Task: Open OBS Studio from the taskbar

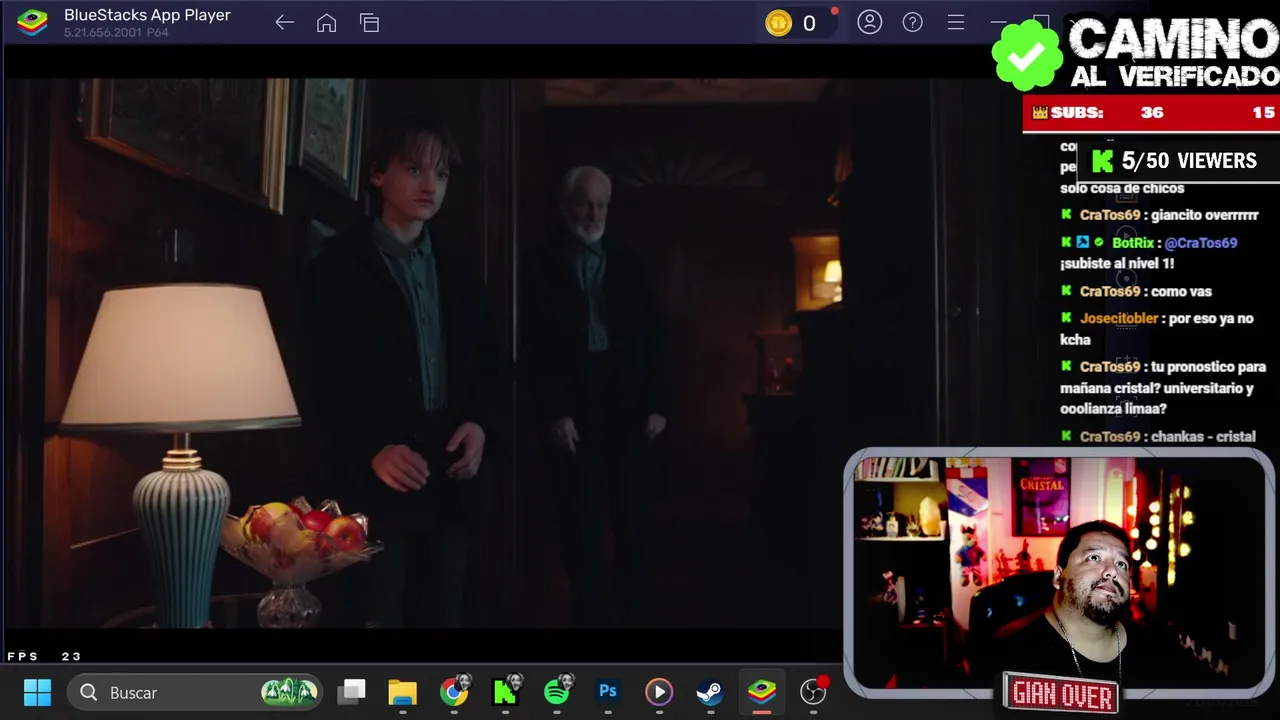Action: click(813, 692)
